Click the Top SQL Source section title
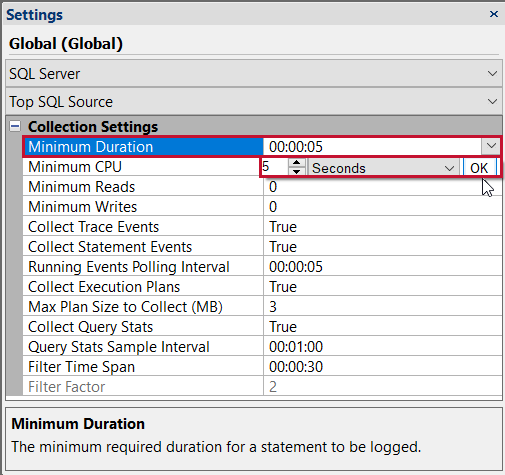This screenshot has width=505, height=475. coord(61,102)
